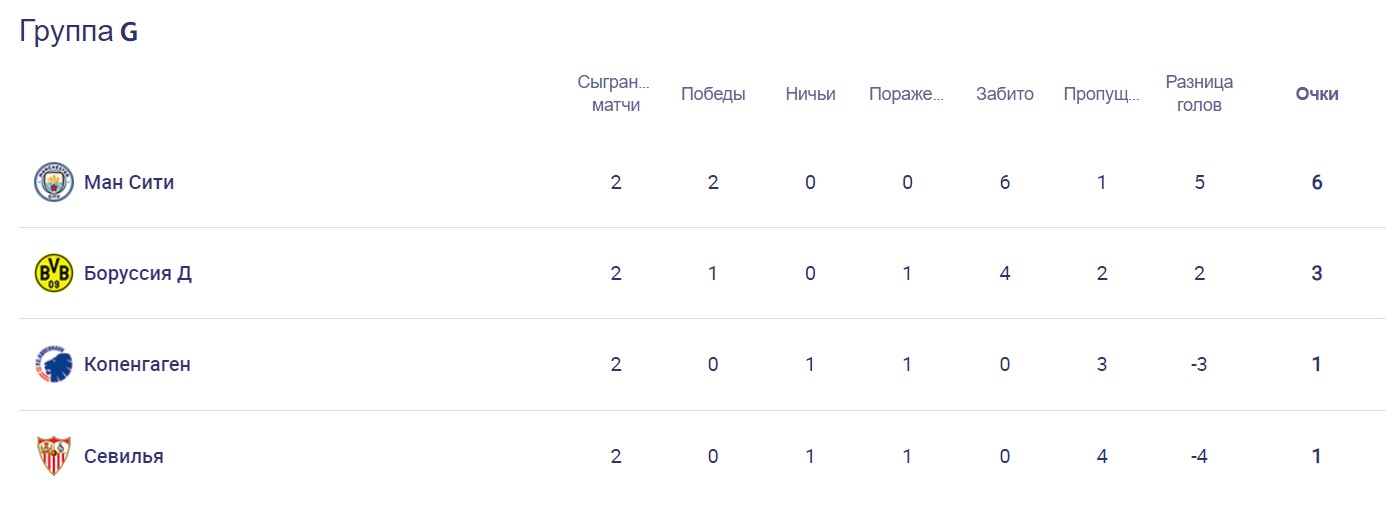The image size is (1398, 513).
Task: Sort by Забито column header
Action: [x=1005, y=94]
